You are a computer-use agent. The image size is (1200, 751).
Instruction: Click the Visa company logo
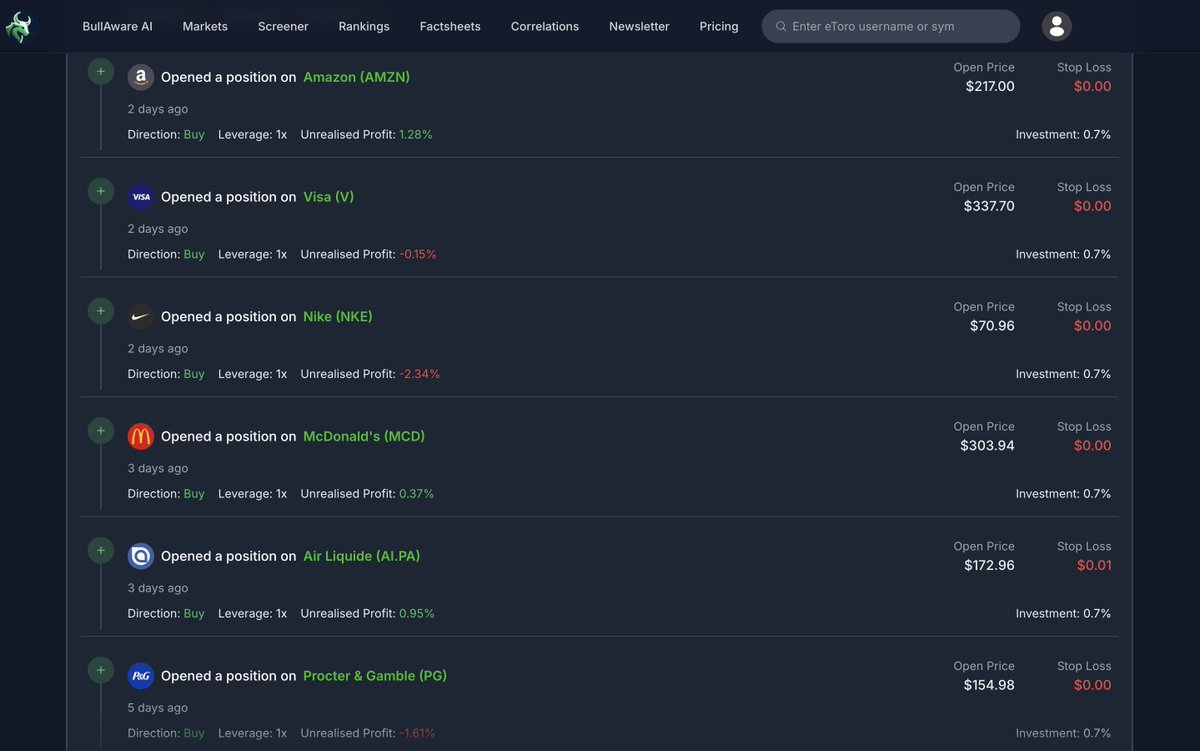141,197
